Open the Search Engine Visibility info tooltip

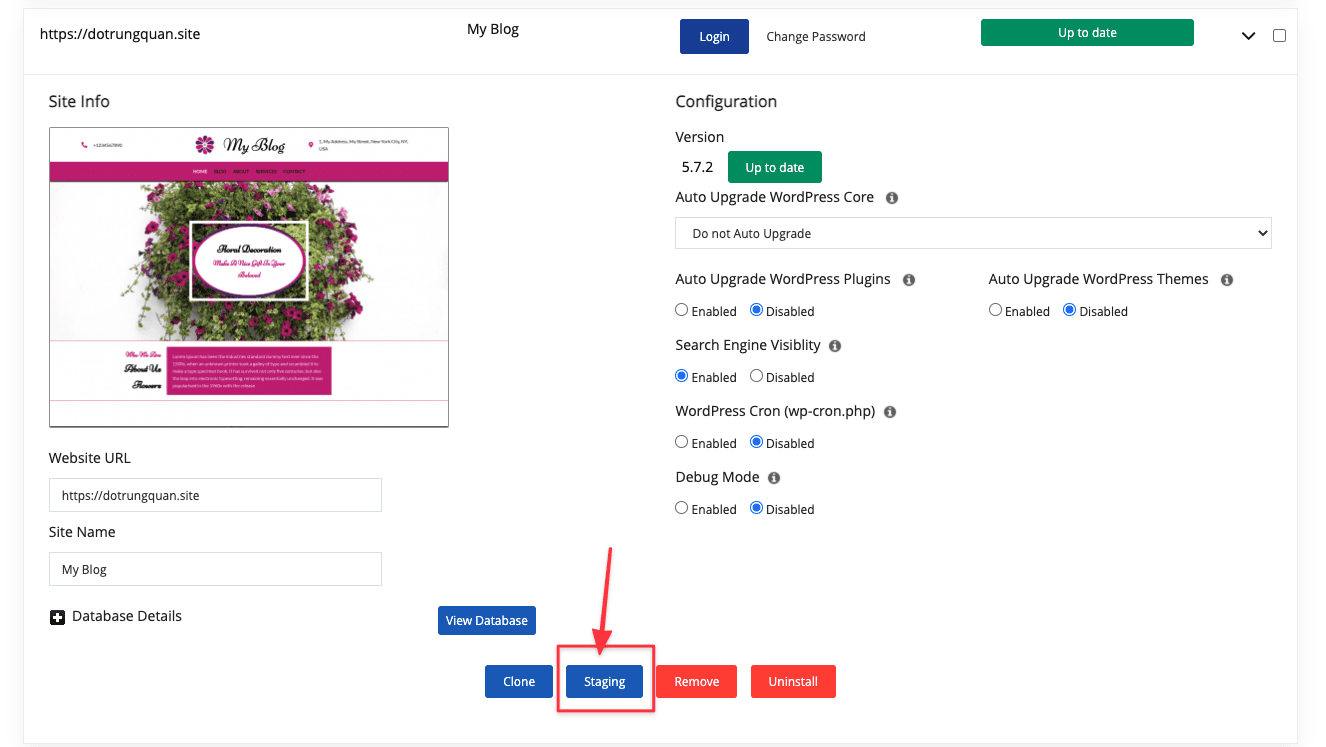coord(836,345)
